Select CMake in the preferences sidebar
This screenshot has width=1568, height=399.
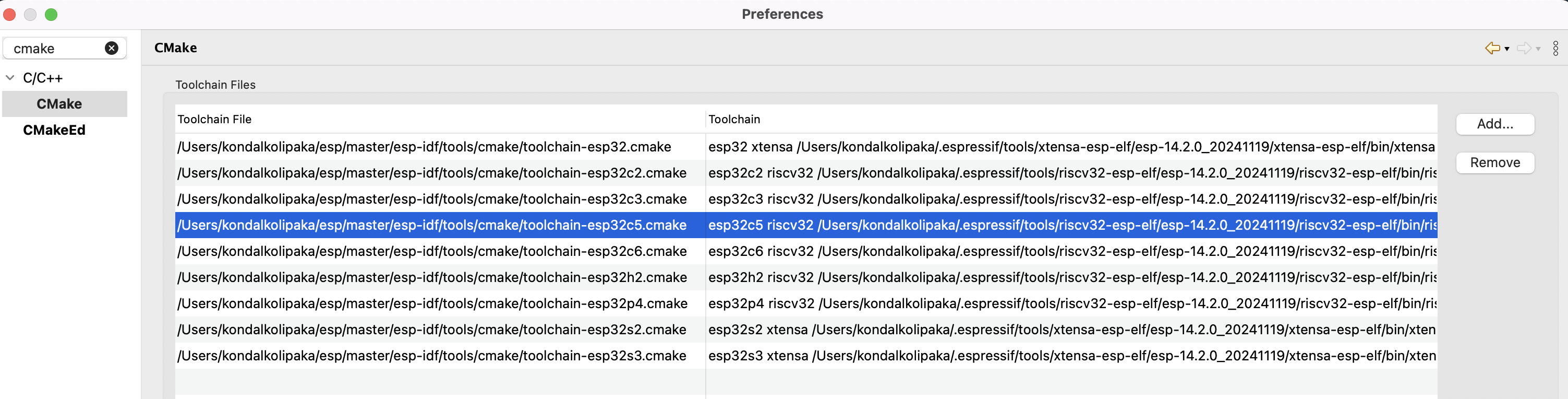tap(58, 103)
